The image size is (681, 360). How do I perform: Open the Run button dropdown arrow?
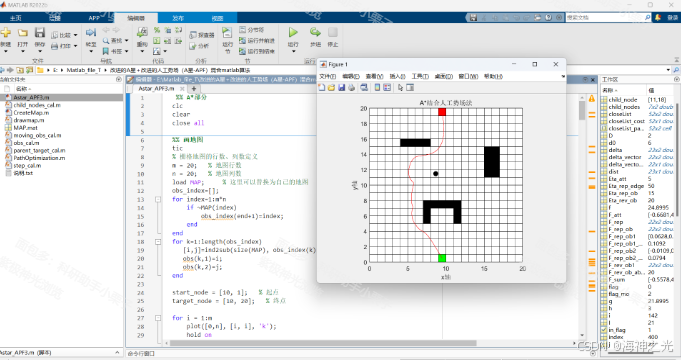coord(293,51)
